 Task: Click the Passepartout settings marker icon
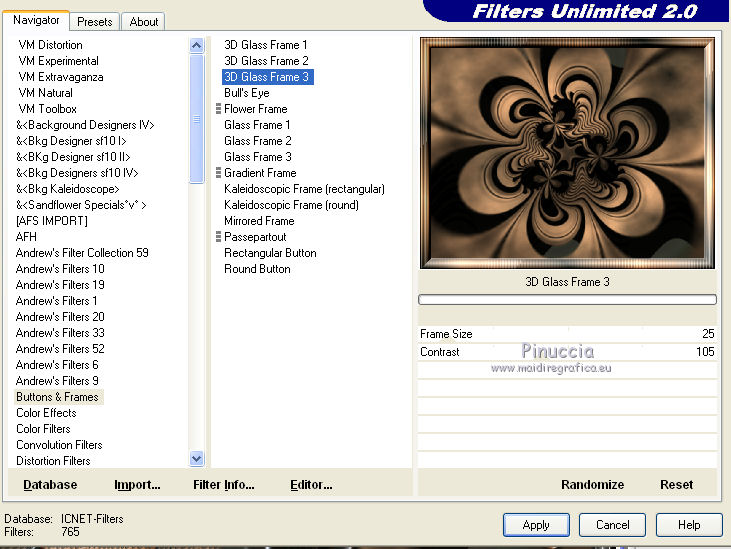[x=218, y=237]
